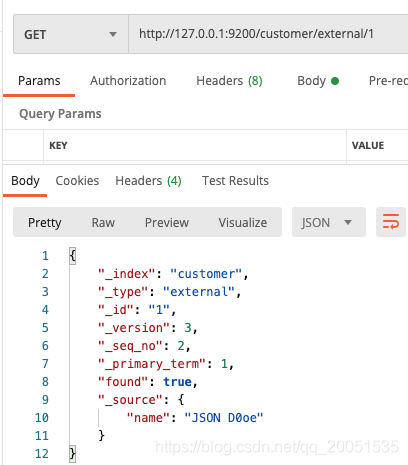Select the Params tab
The height and width of the screenshot is (465, 408).
tap(39, 81)
